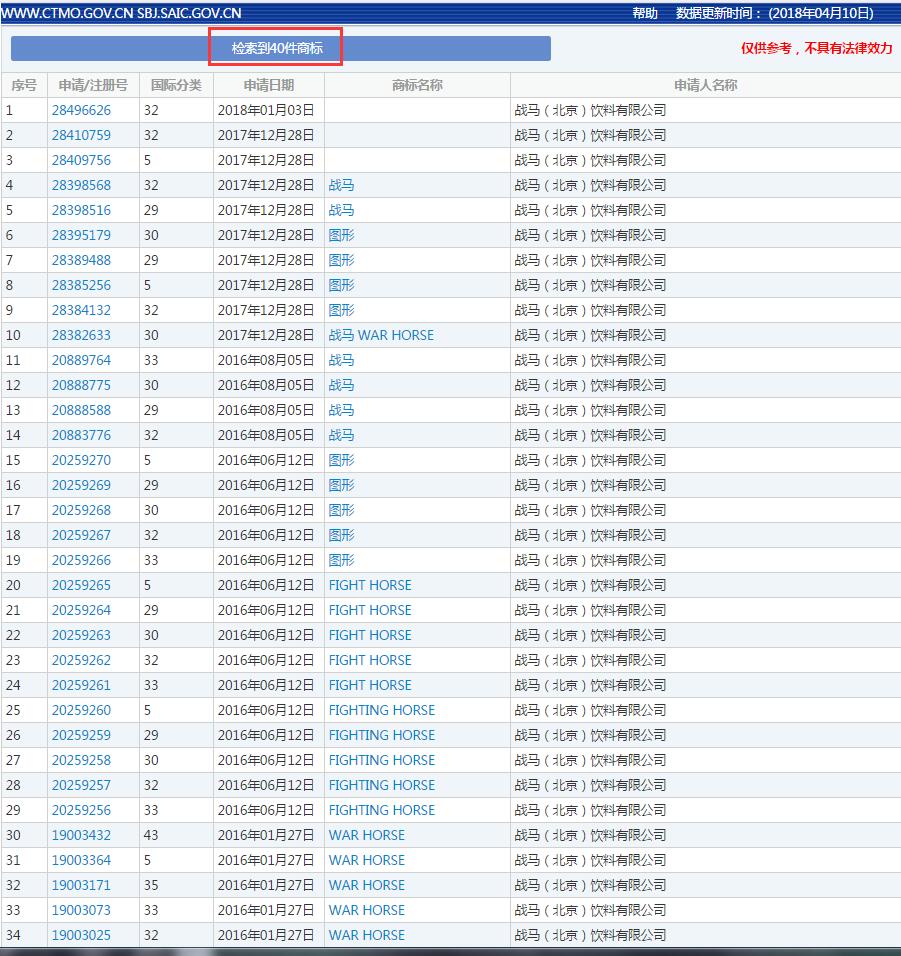Screen dimensions: 901x956
Task: Click the 仅供参考，不具有法律效力 disclaimer
Action: tap(817, 48)
